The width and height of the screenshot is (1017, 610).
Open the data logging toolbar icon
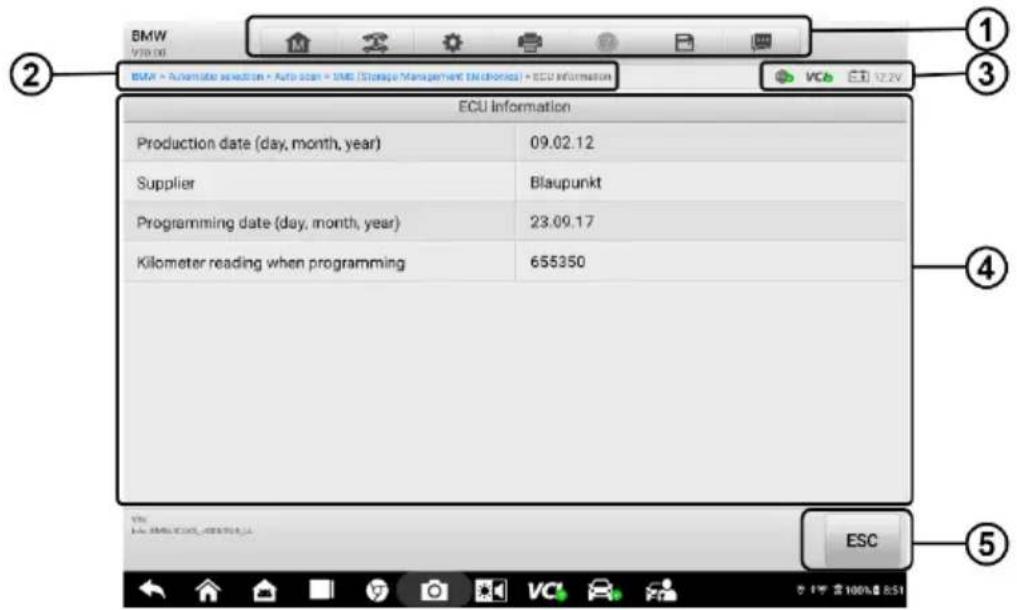[x=761, y=43]
